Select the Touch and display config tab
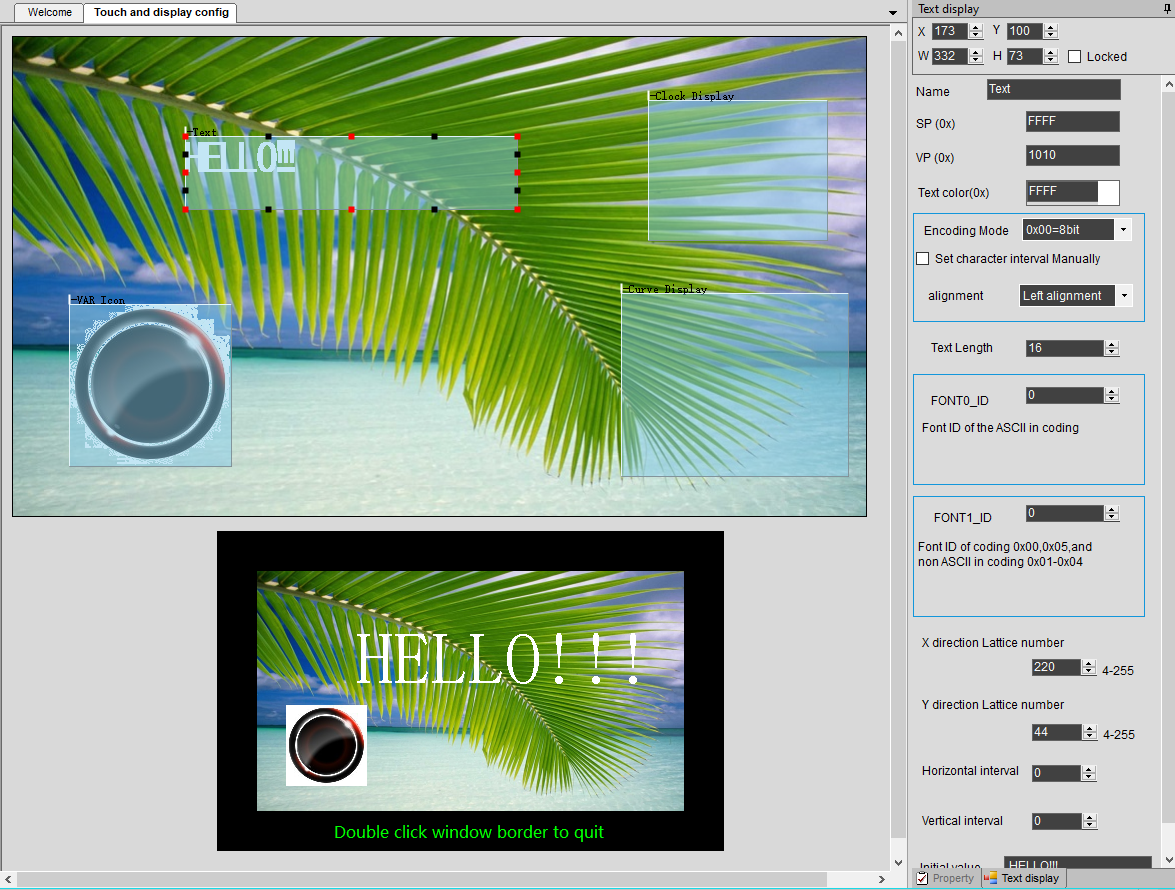Image resolution: width=1175 pixels, height=890 pixels. (x=161, y=12)
